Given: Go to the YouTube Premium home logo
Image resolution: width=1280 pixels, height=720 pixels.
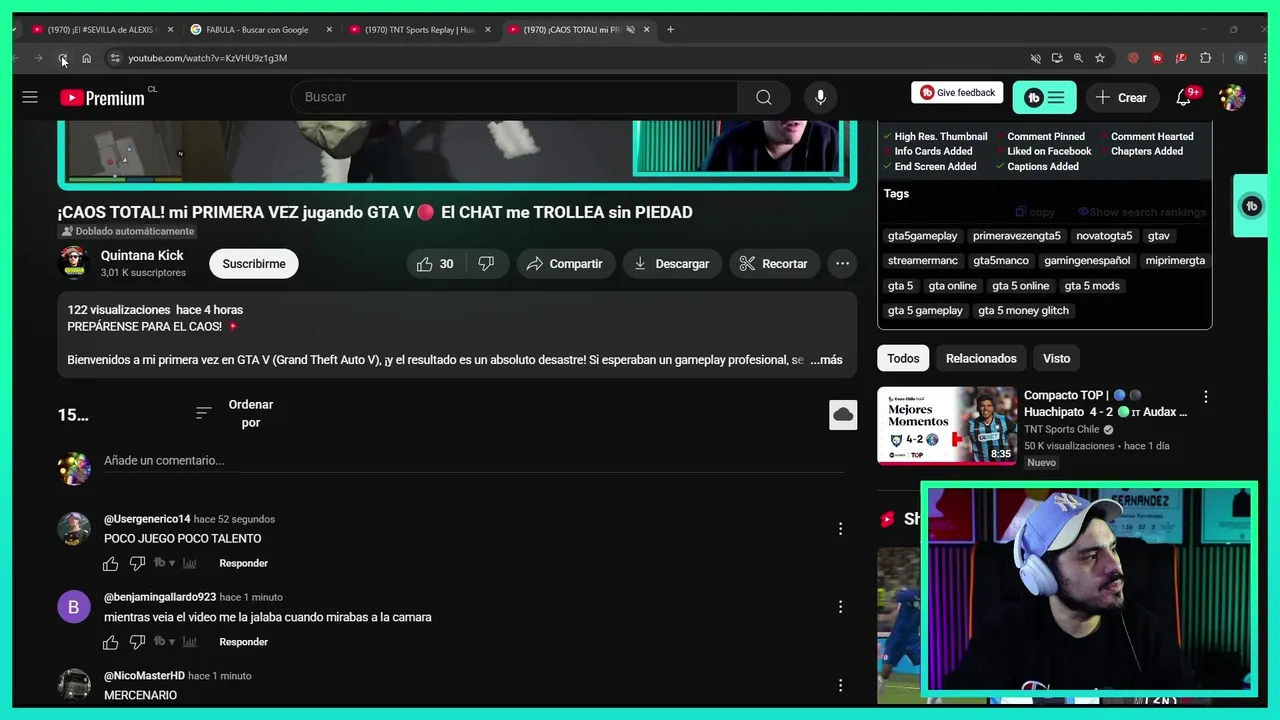Looking at the screenshot, I should (102, 97).
